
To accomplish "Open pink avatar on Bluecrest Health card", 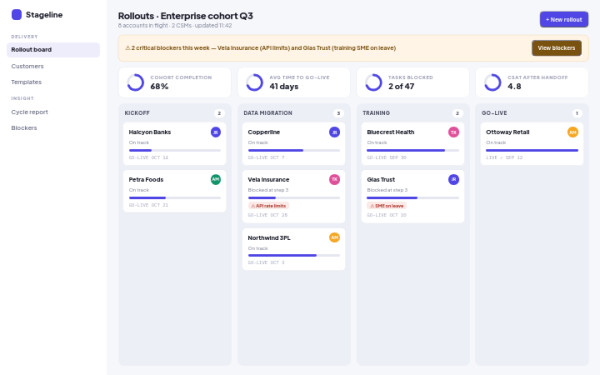I will point(453,132).
